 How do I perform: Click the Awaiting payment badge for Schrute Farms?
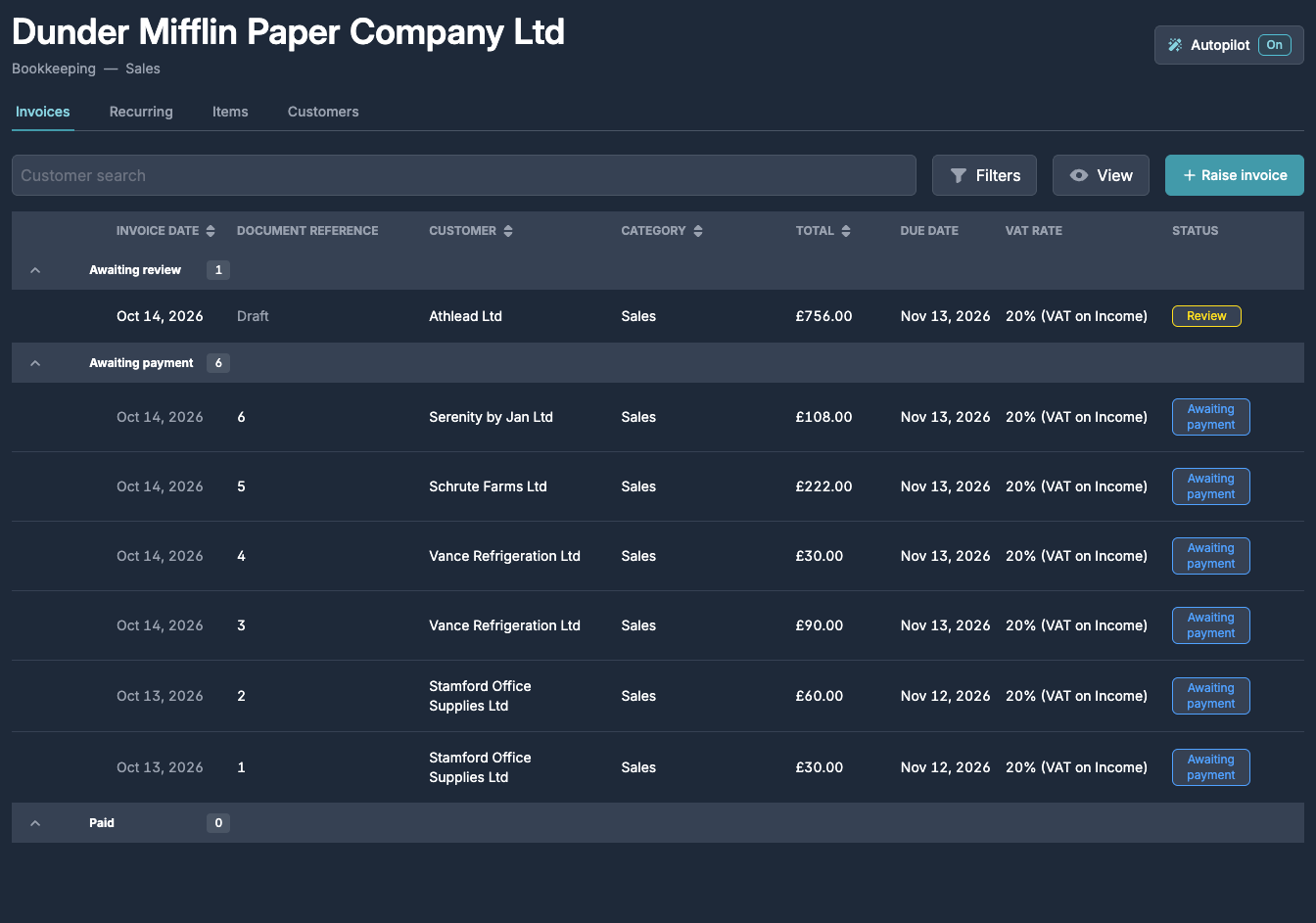click(x=1211, y=486)
